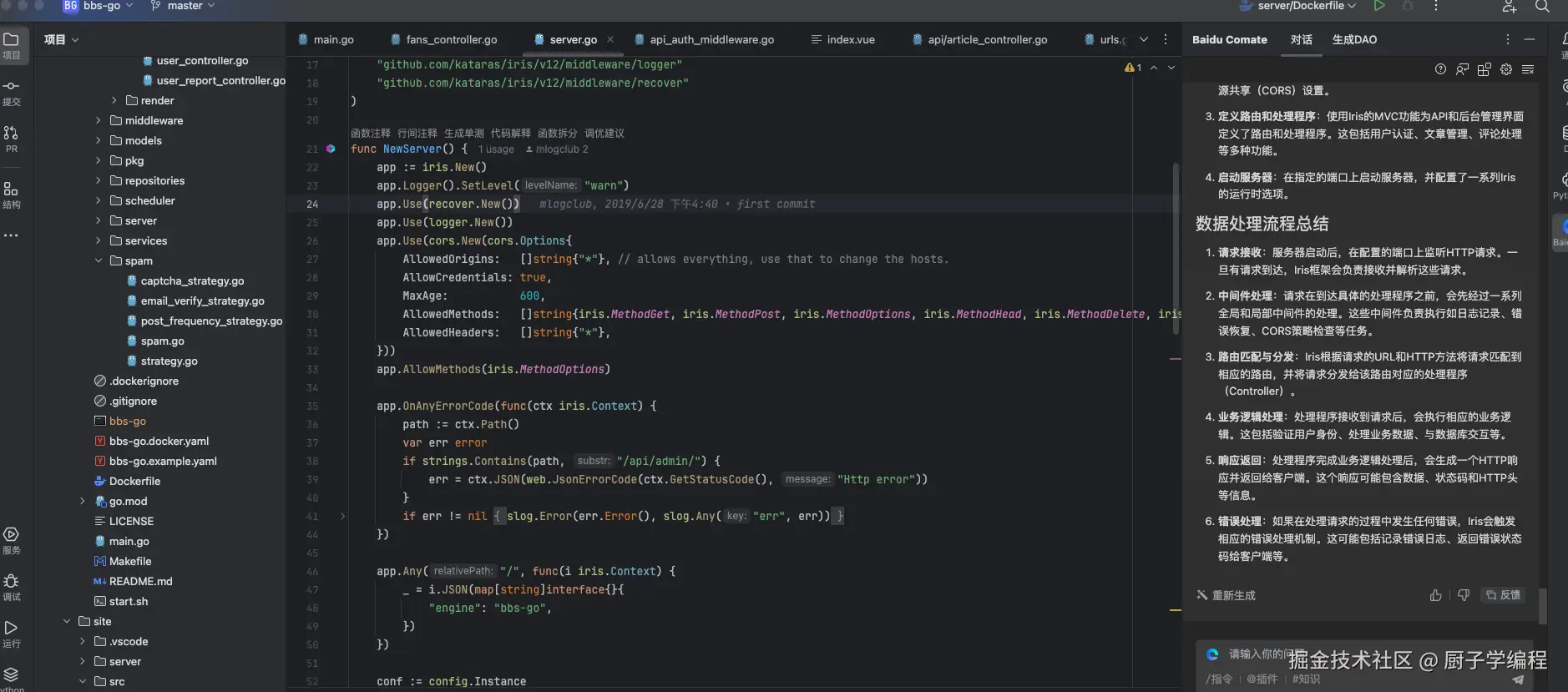Open the Comate settings gear icon
Screen dimensions: 1568x692
(x=1506, y=70)
